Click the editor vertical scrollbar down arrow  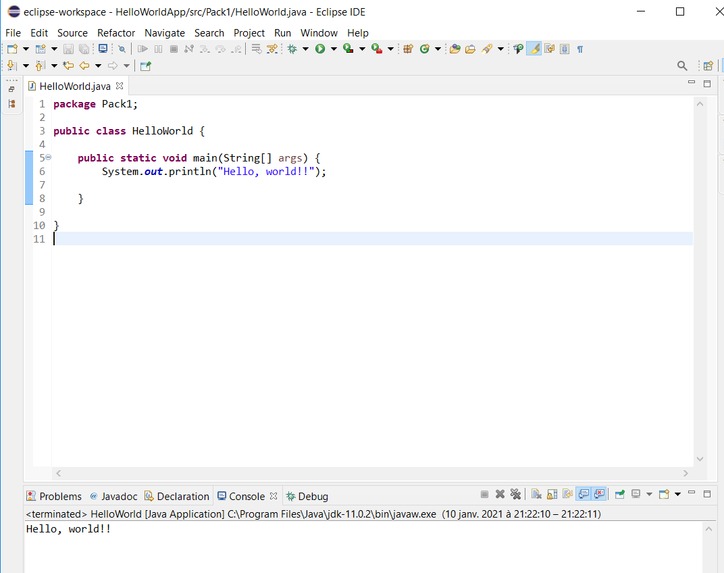click(700, 459)
